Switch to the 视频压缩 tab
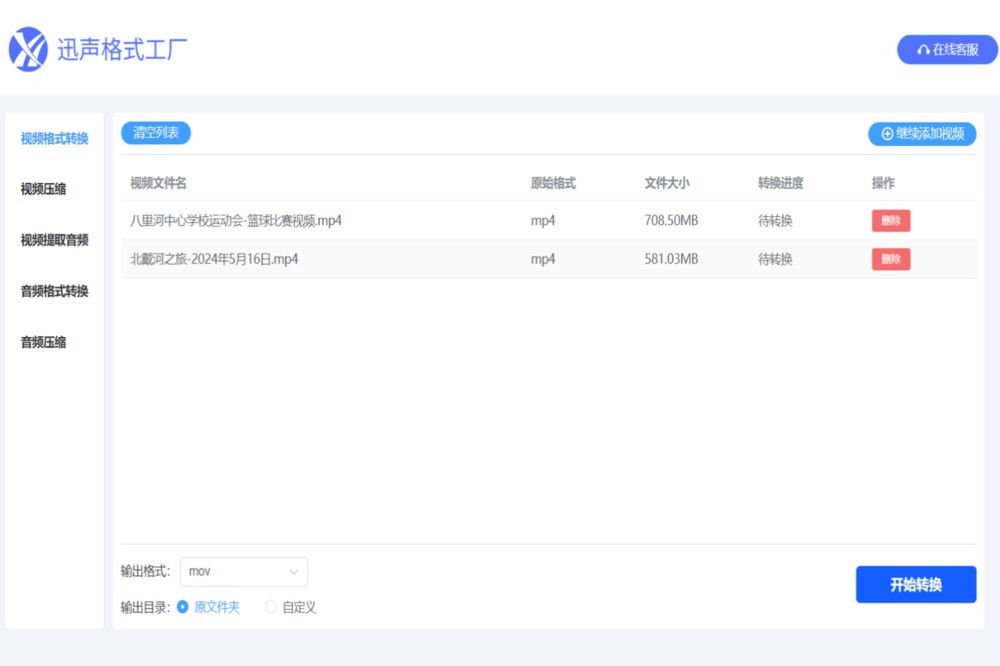The image size is (1000, 666). (42, 189)
